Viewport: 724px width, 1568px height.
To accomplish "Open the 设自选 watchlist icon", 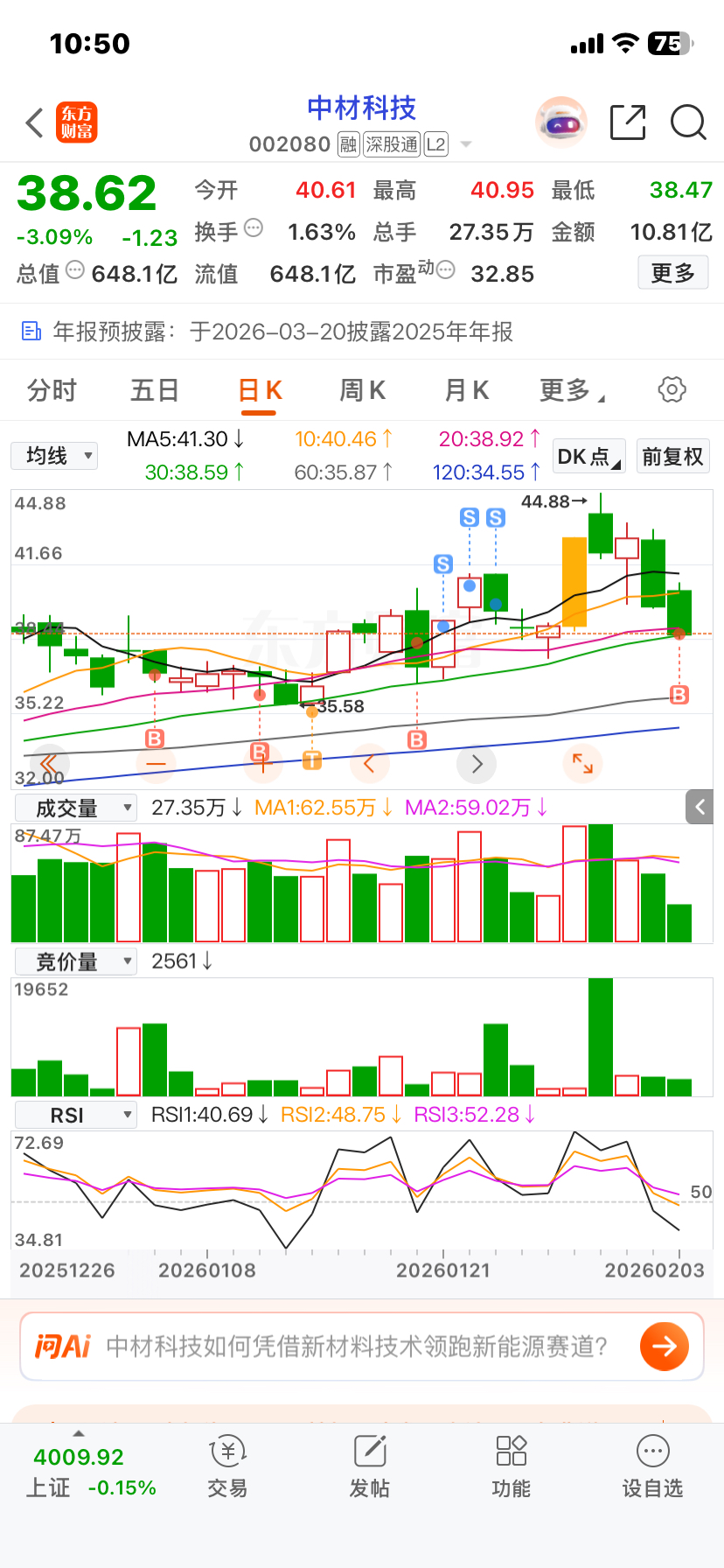I will 653,1451.
